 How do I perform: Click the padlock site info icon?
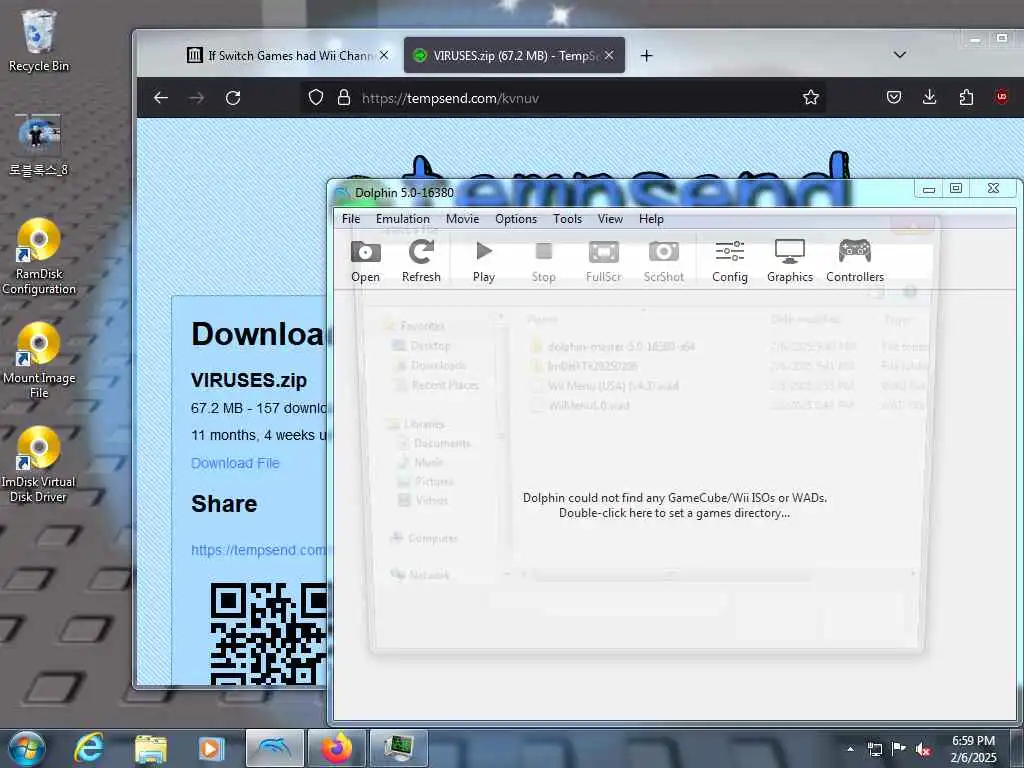[x=344, y=98]
